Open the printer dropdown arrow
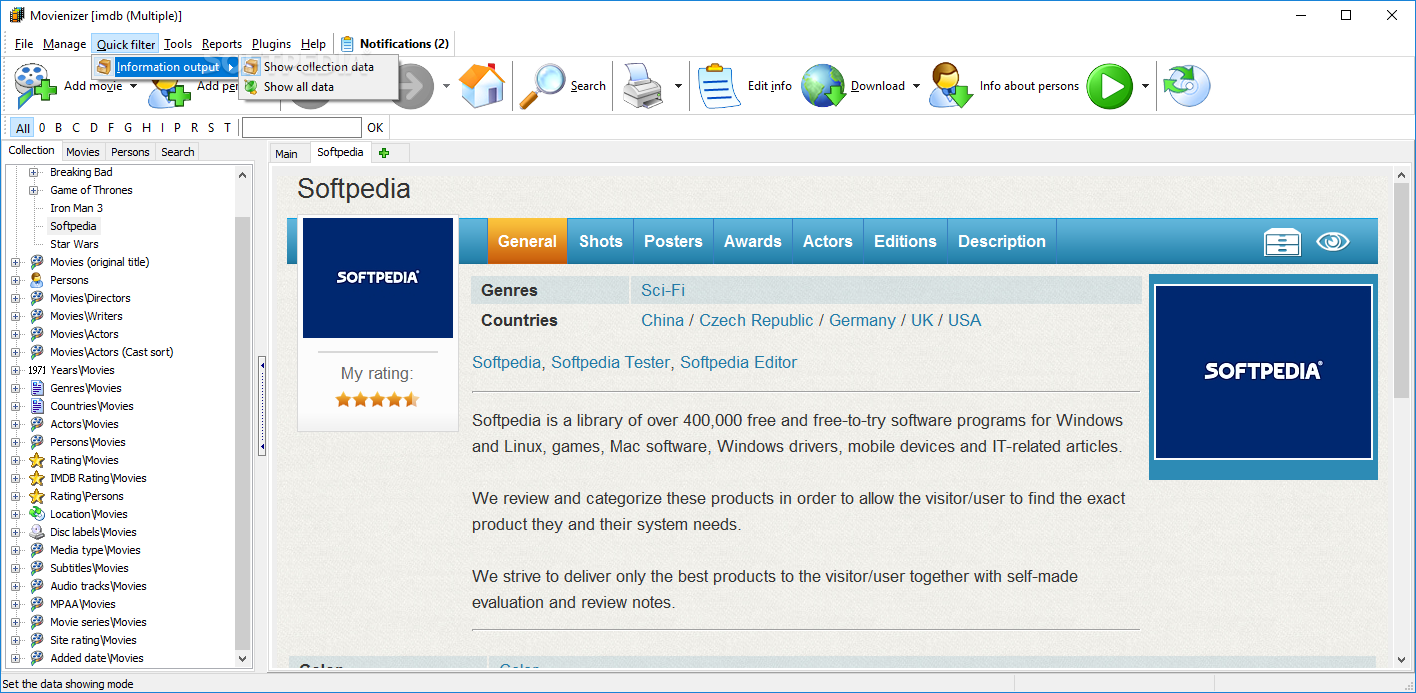1416x693 pixels. pos(678,86)
